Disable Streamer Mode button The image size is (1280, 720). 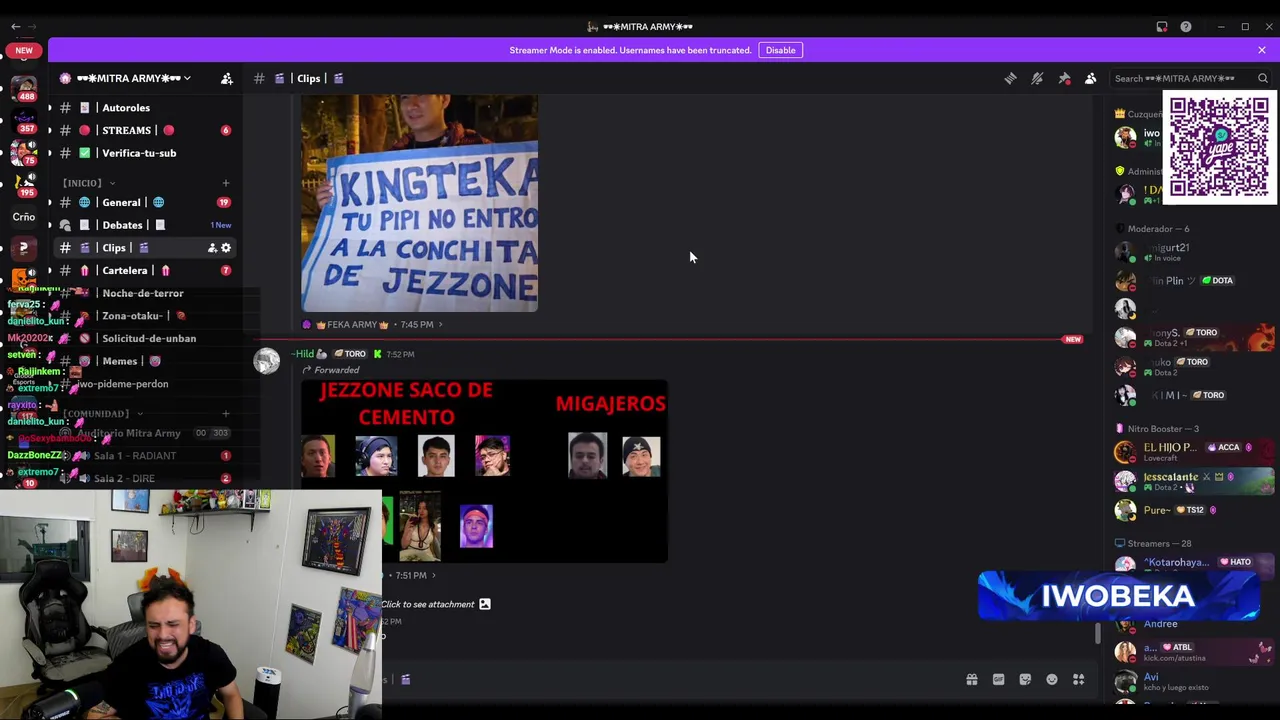781,50
